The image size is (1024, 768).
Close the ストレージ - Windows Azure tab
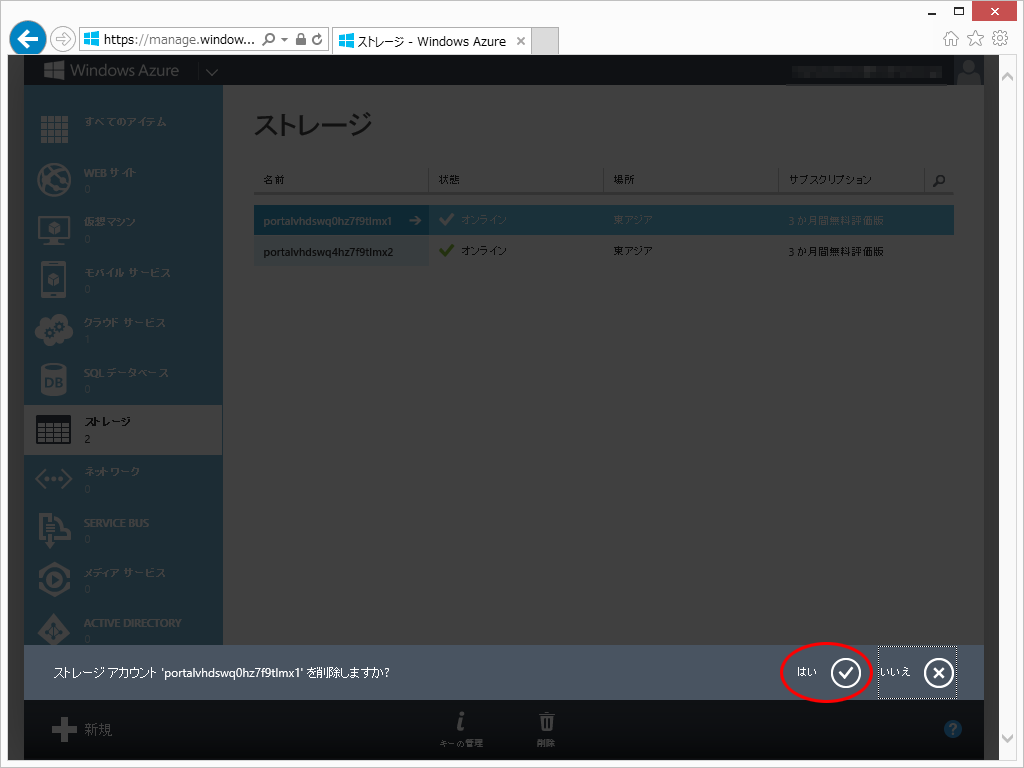click(x=520, y=41)
